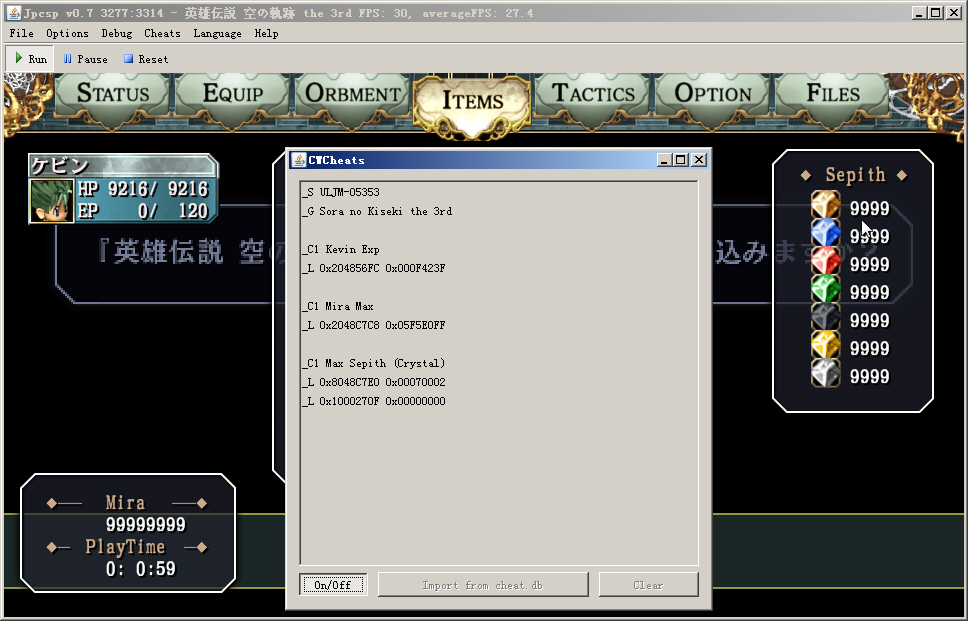Open the Debug menu
This screenshot has height=621, width=968.
117,33
